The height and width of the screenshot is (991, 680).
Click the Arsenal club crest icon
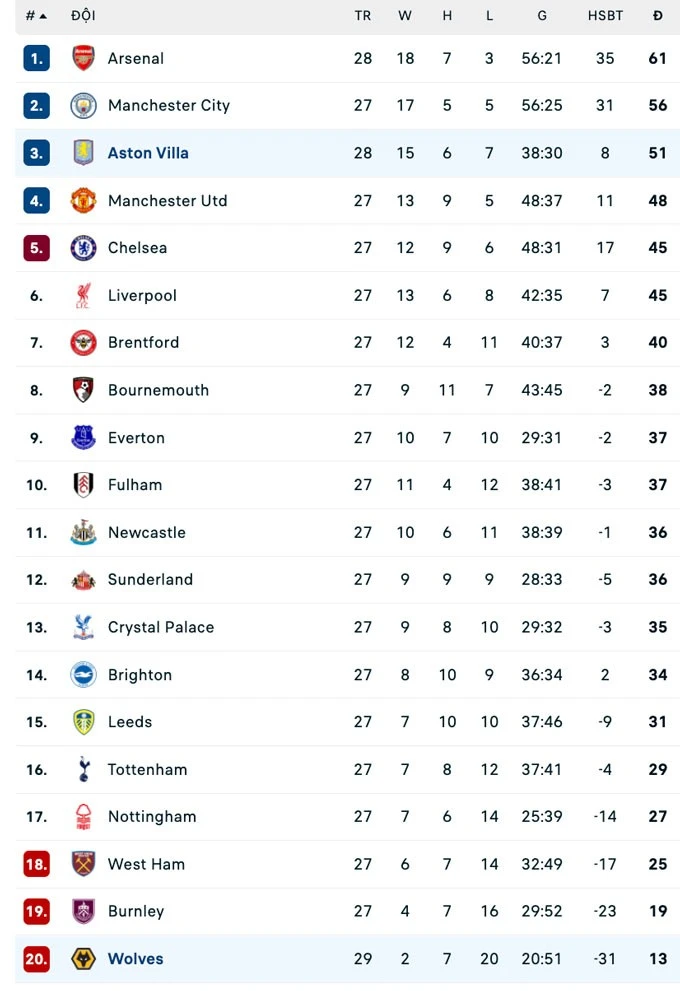[83, 58]
